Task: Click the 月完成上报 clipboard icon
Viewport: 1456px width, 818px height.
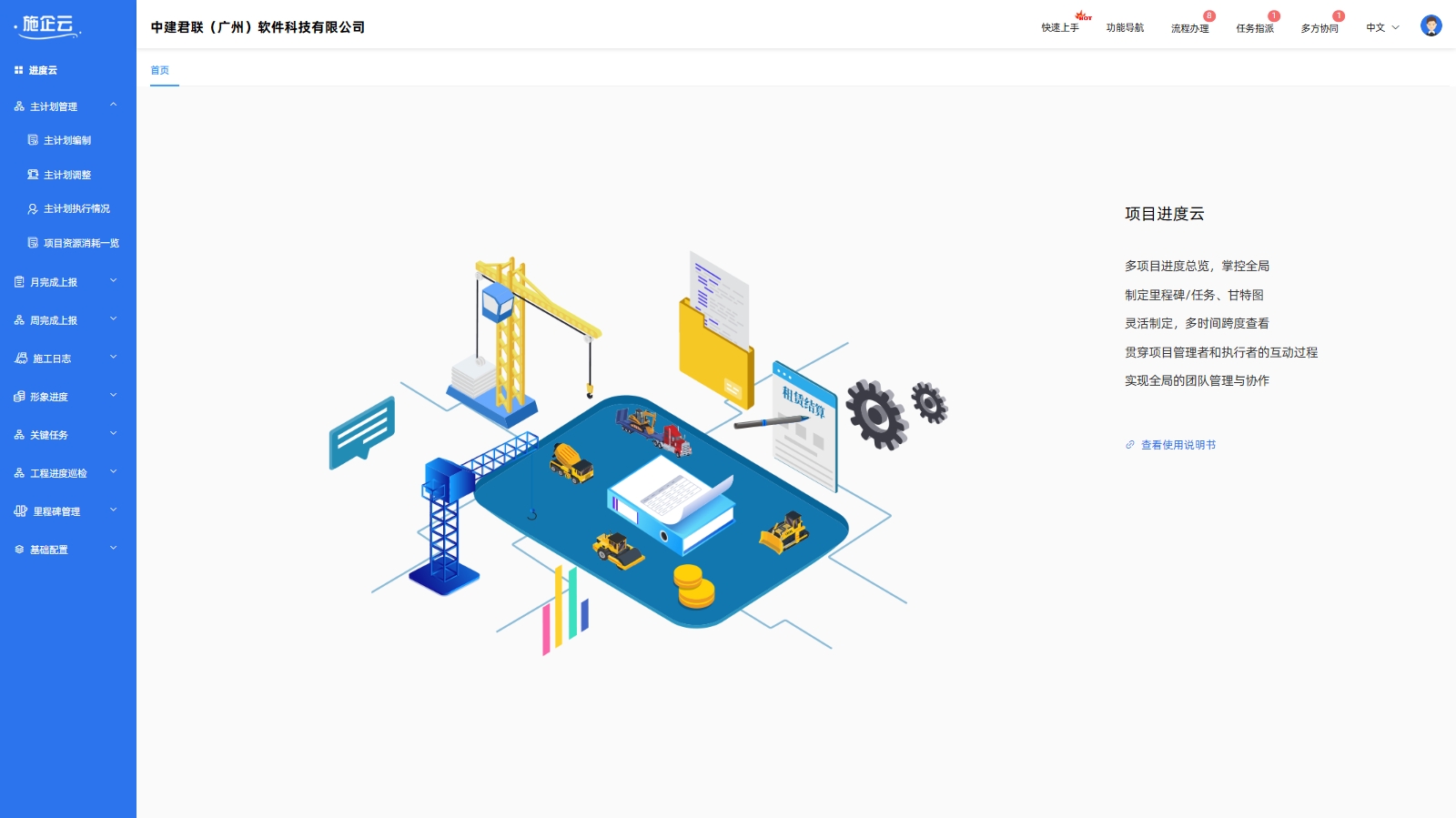Action: tap(19, 282)
